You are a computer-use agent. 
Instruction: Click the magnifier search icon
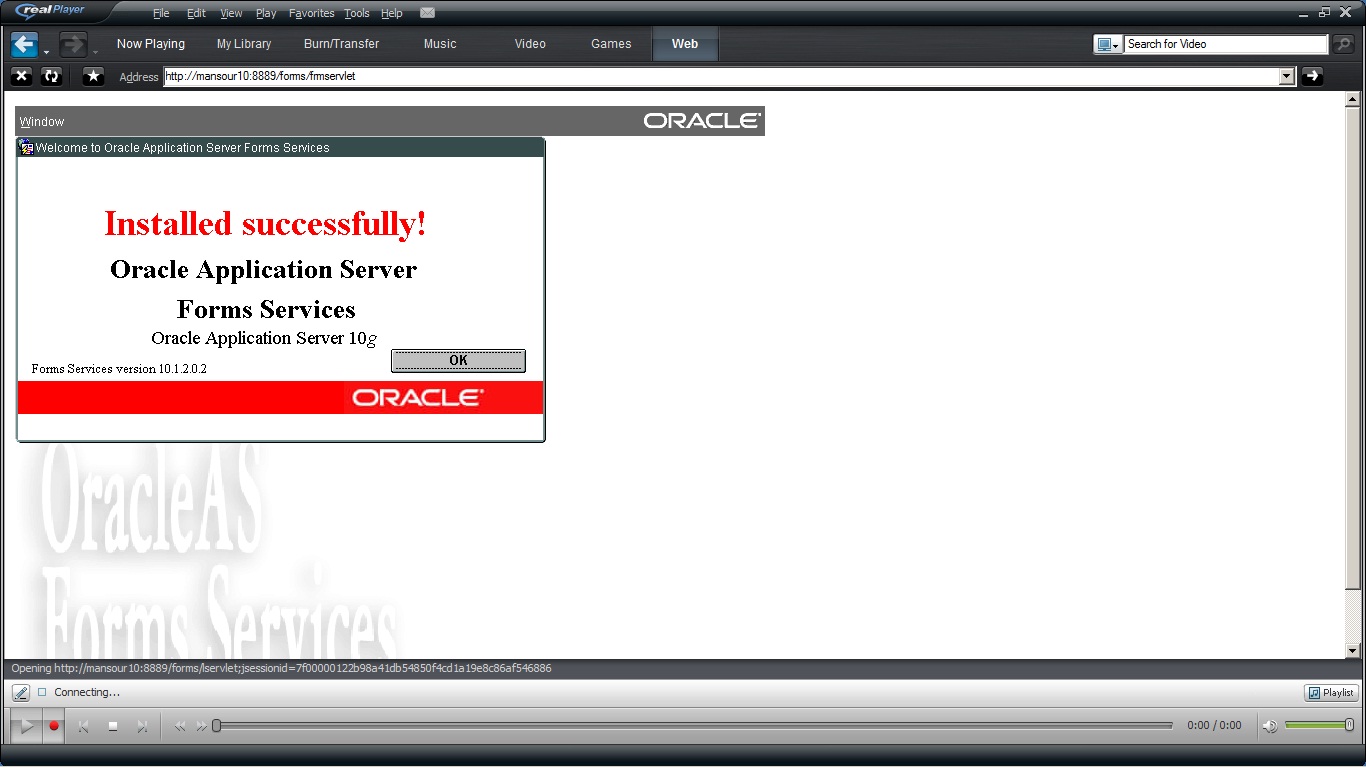click(x=1343, y=44)
